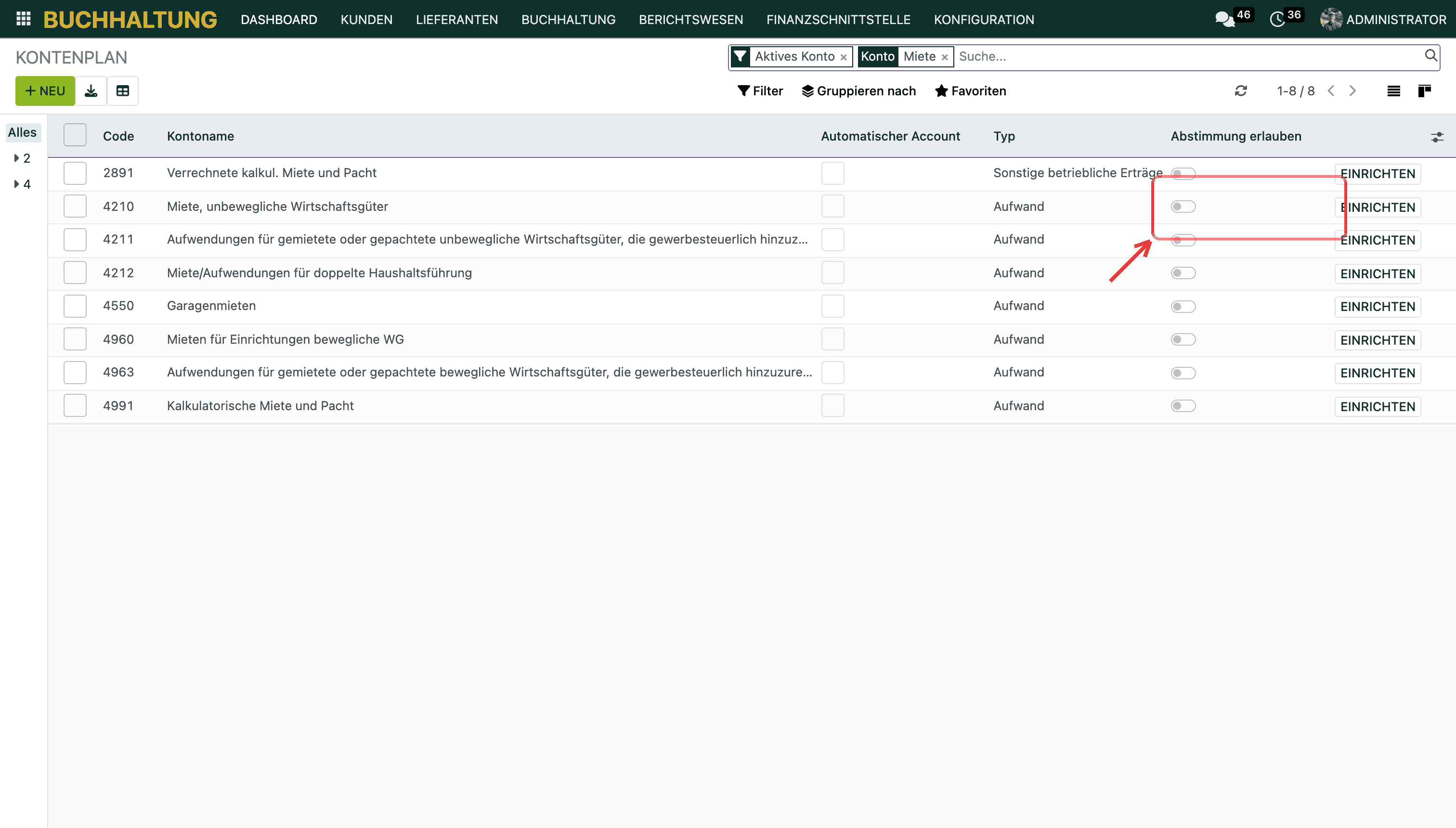Image resolution: width=1456 pixels, height=828 pixels.
Task: Switch to kanban view
Action: pos(1425,91)
